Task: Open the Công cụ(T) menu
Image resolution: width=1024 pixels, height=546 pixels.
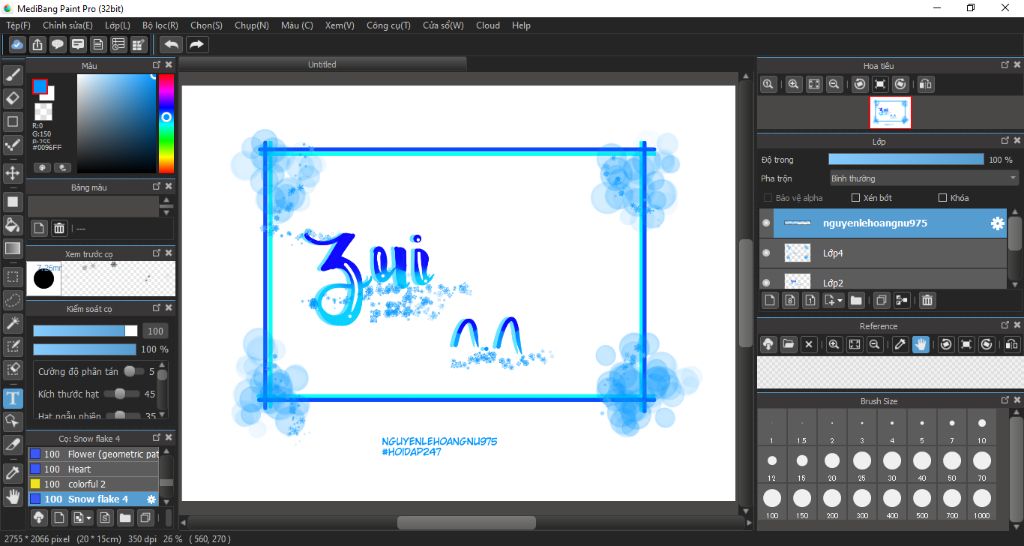Action: click(x=388, y=25)
